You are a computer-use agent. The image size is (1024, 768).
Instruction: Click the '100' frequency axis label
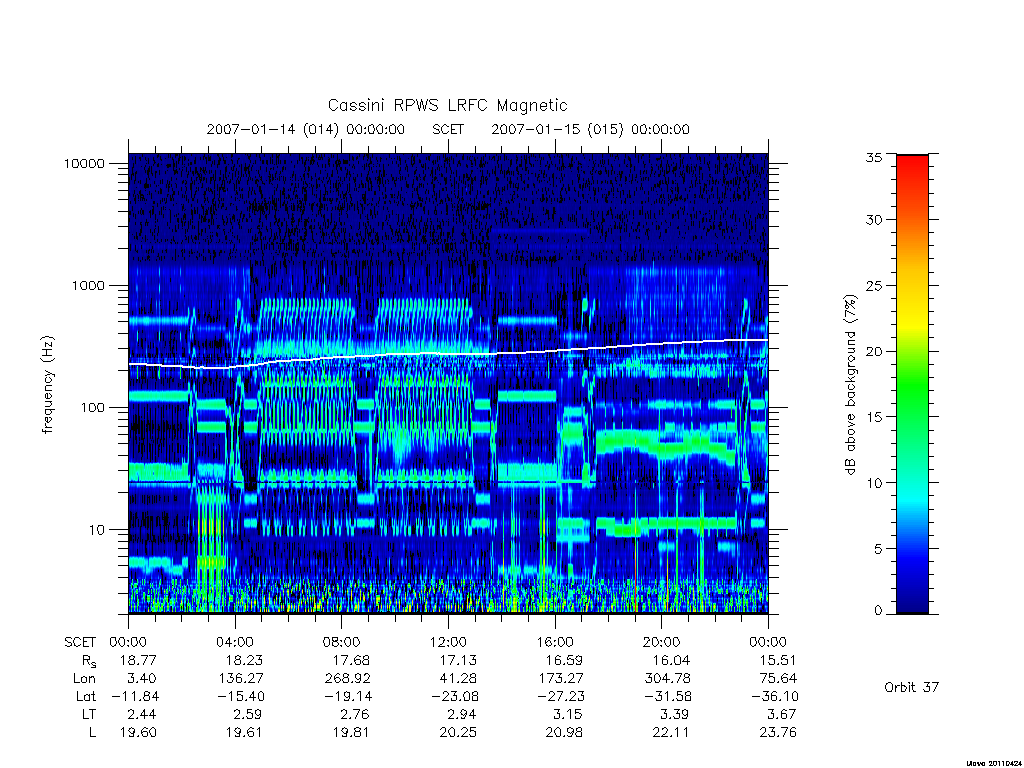point(92,408)
